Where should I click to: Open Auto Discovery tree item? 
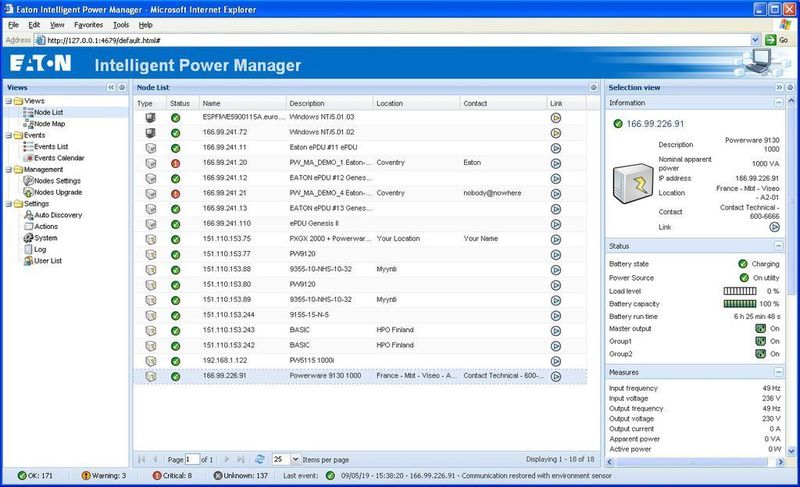(58, 215)
